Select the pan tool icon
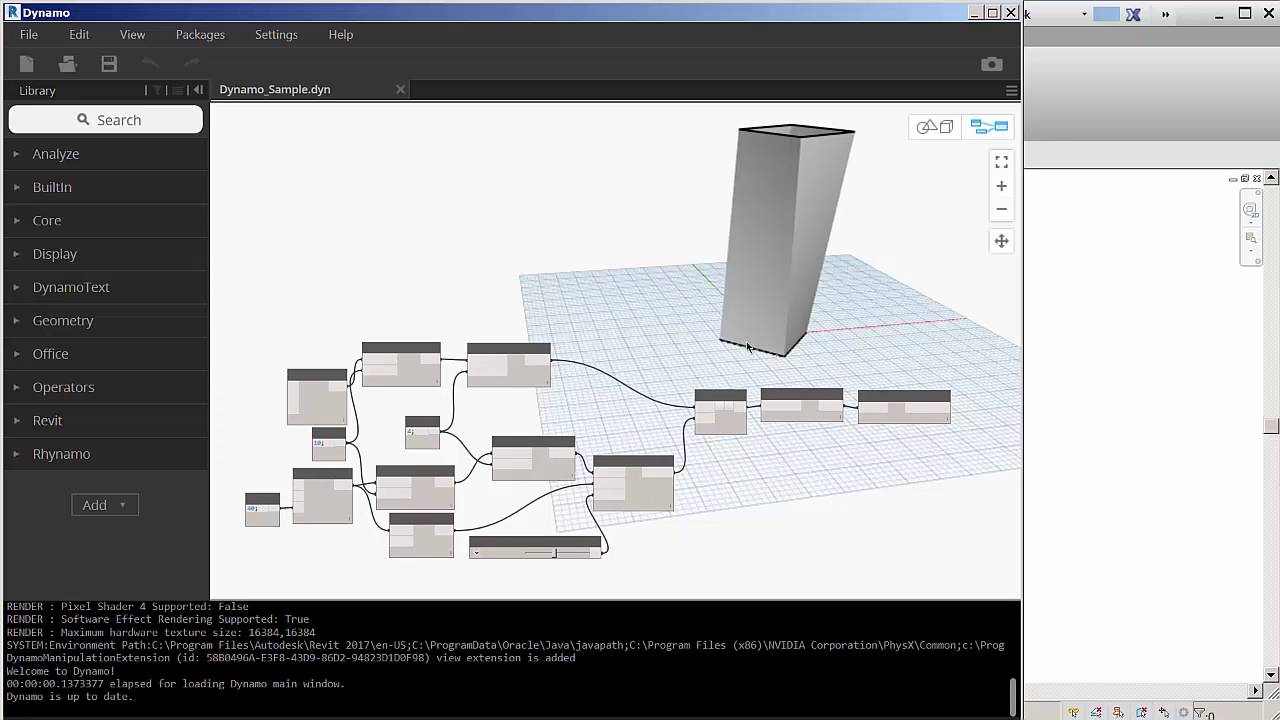Image resolution: width=1280 pixels, height=720 pixels. tap(1001, 240)
